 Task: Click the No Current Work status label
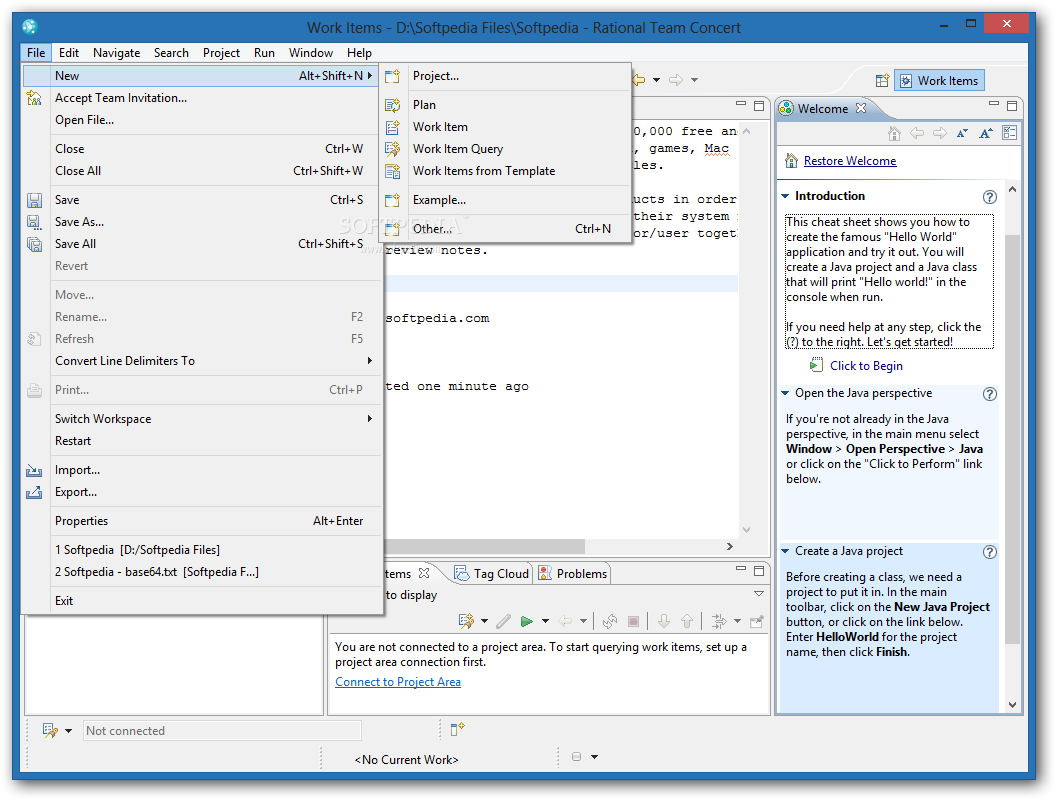[406, 760]
